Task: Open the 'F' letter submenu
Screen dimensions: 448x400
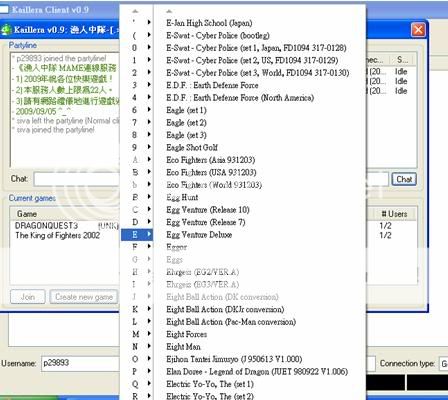Action: tap(137, 247)
